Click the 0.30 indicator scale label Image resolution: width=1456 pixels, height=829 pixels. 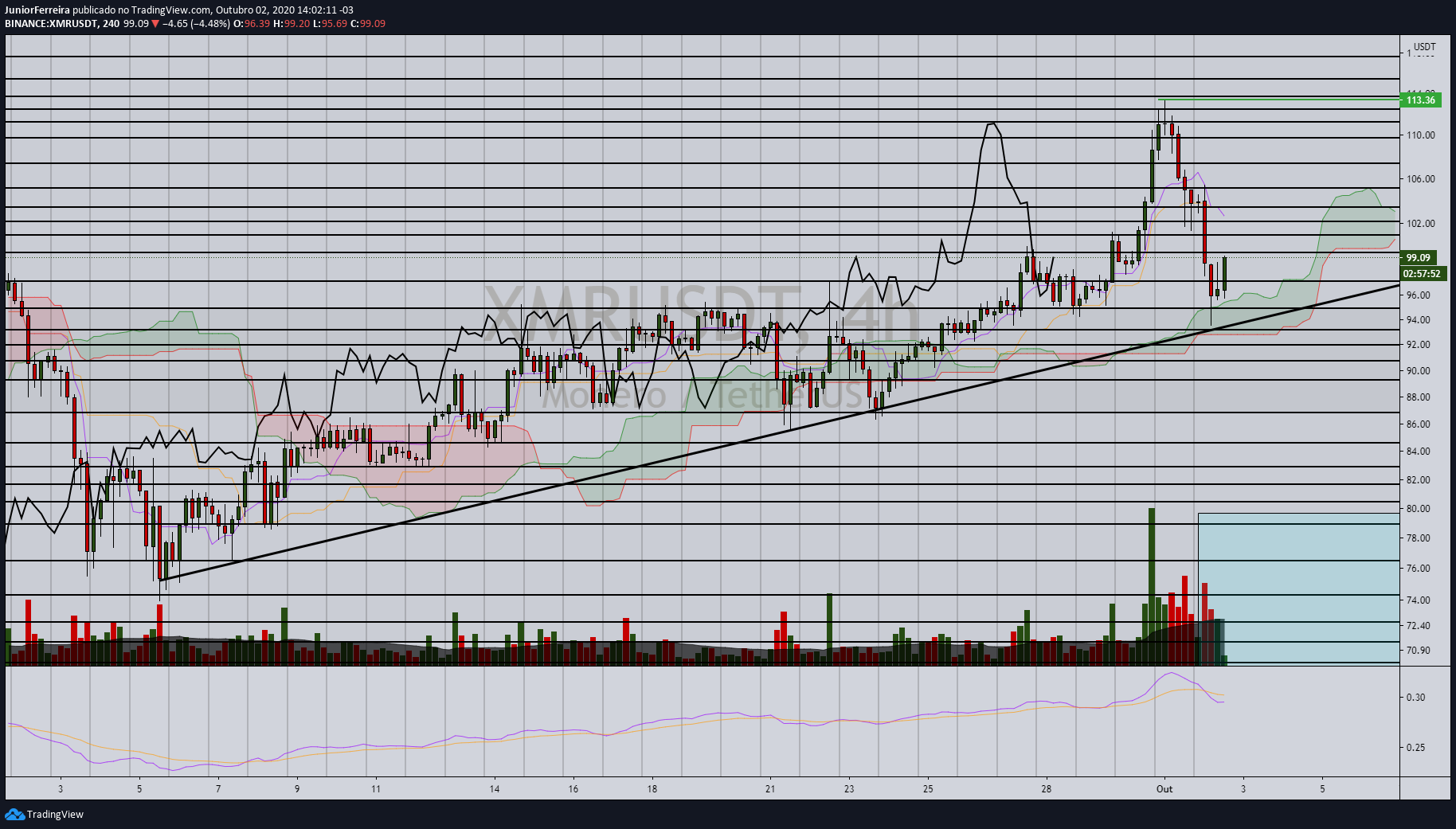click(1415, 698)
